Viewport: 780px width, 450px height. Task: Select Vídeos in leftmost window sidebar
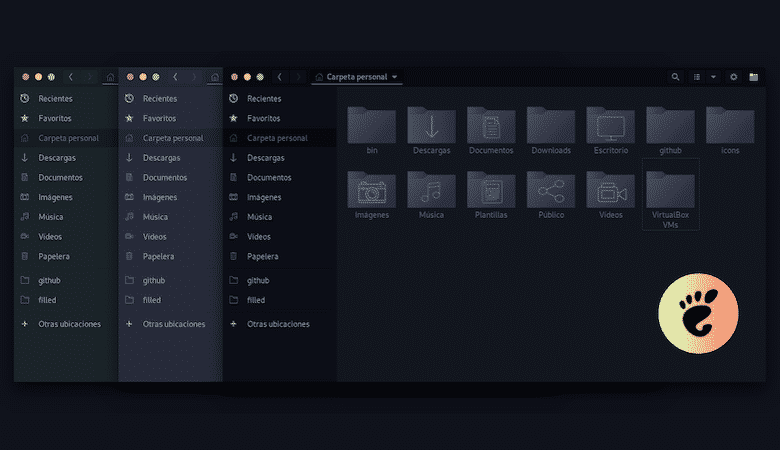coord(66,237)
